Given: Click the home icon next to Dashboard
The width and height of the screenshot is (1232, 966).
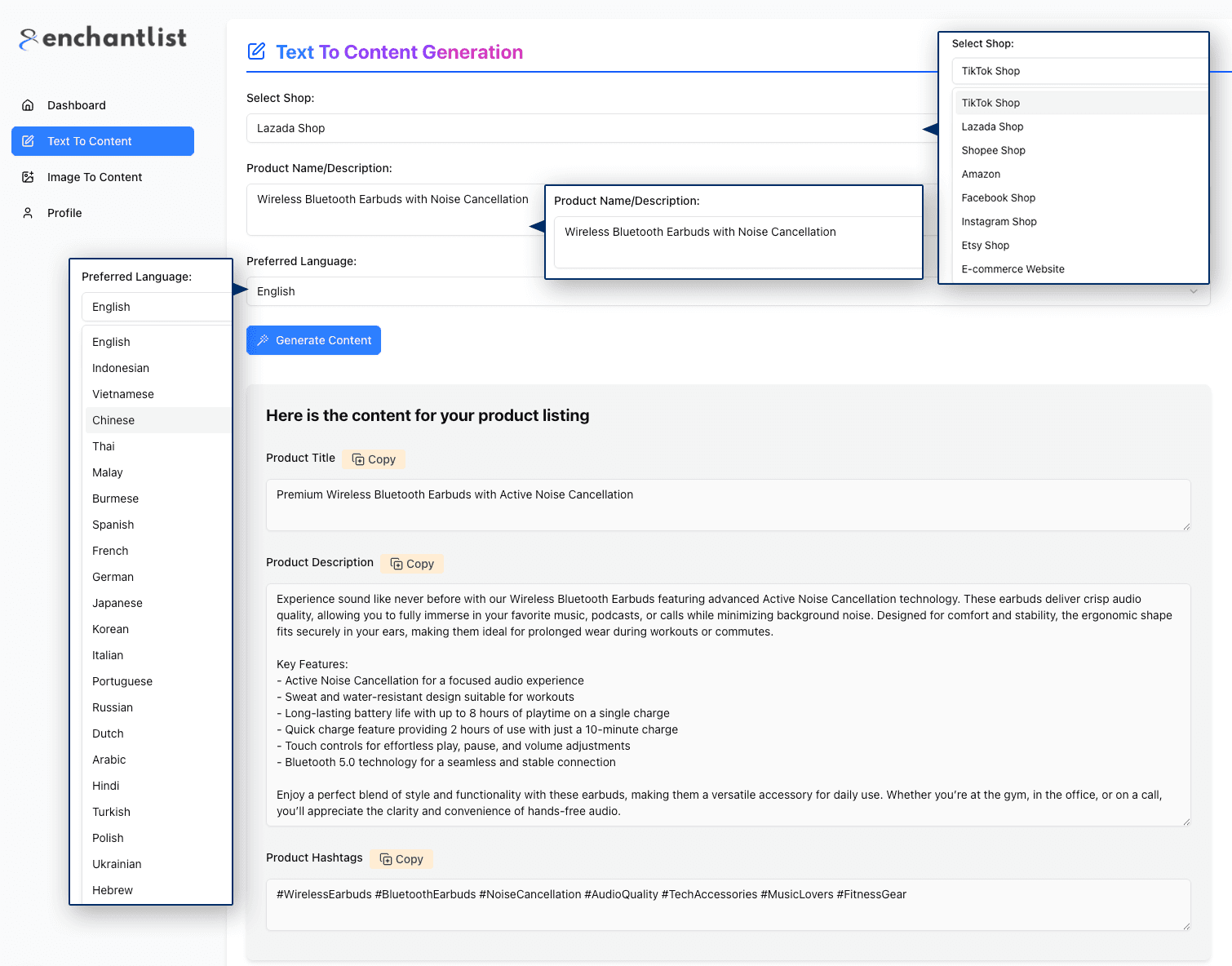Looking at the screenshot, I should [28, 104].
